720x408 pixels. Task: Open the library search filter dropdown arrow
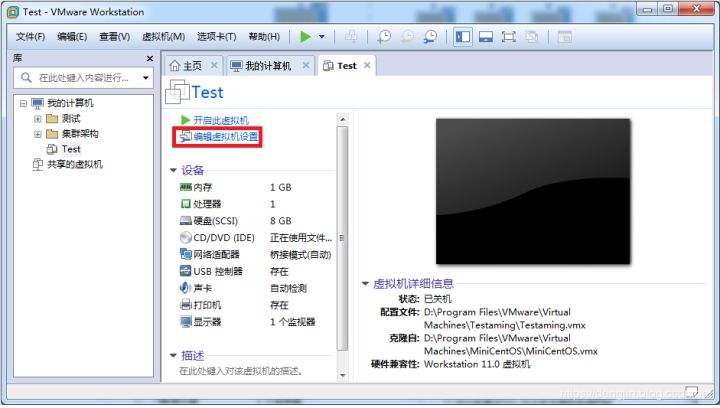tap(146, 78)
